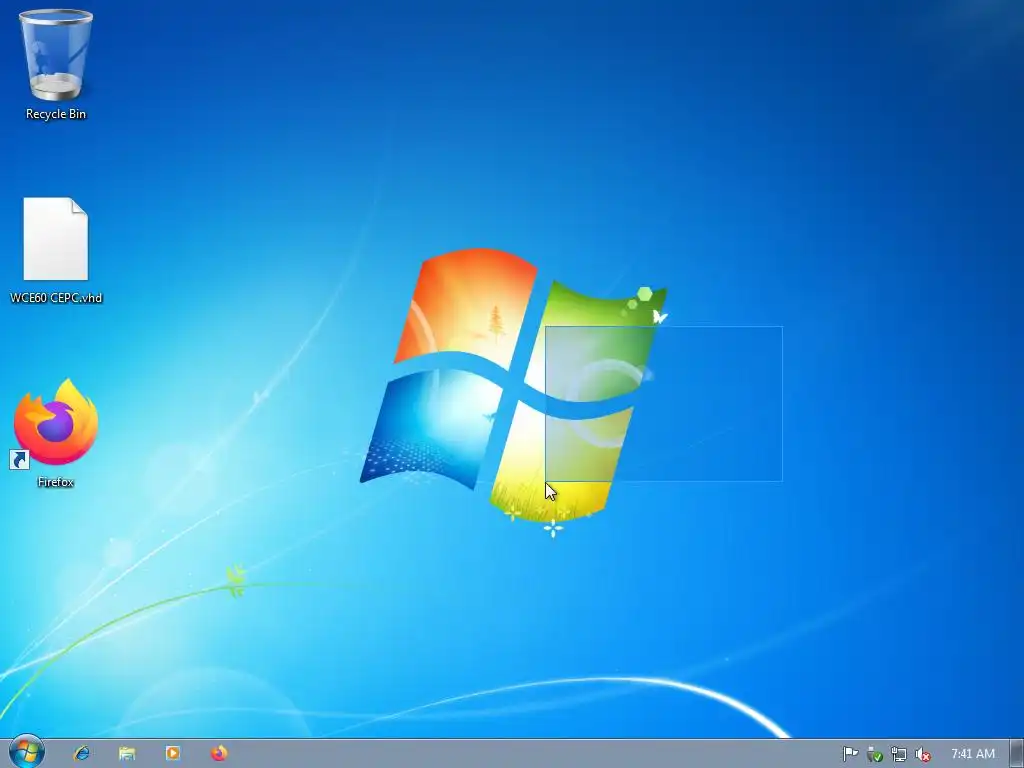Launch Firefox from the taskbar
1024x768 pixels.
coord(219,753)
